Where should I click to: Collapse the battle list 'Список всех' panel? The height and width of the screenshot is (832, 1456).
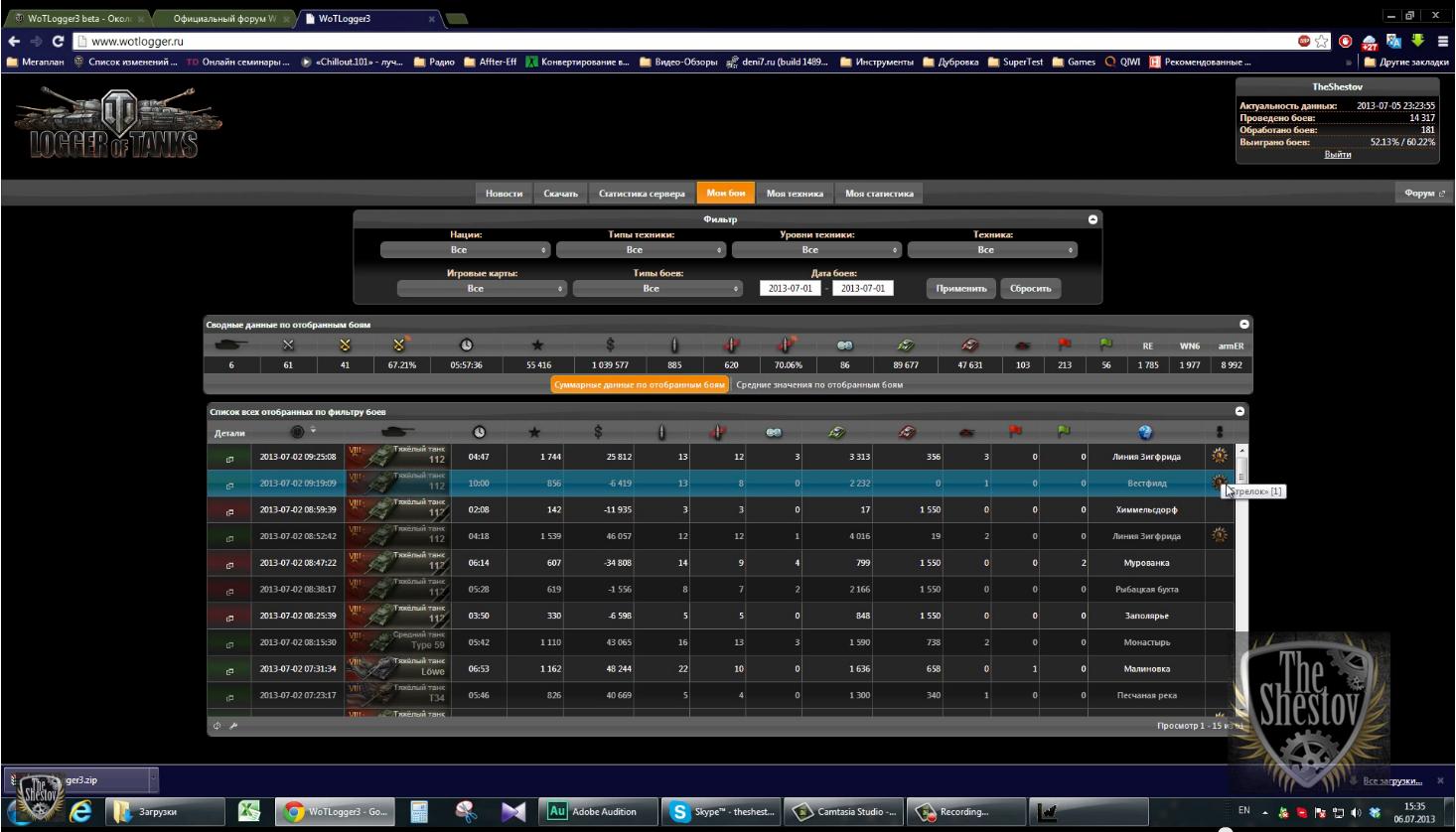pos(1239,411)
